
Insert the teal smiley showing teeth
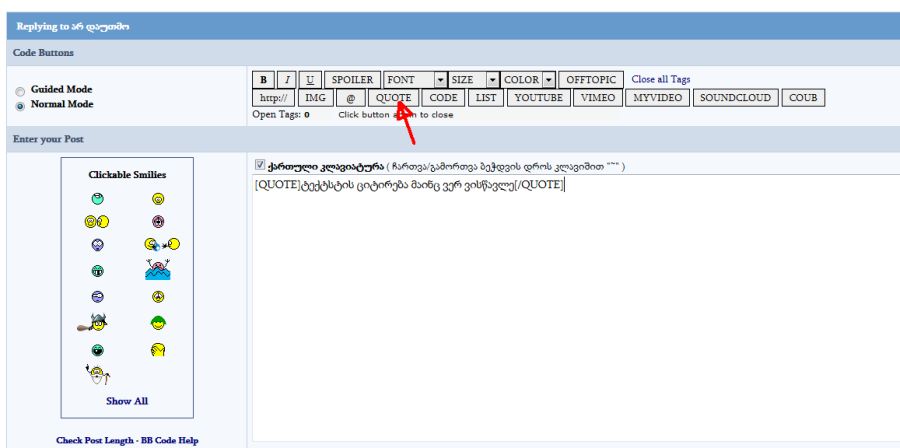point(98,271)
